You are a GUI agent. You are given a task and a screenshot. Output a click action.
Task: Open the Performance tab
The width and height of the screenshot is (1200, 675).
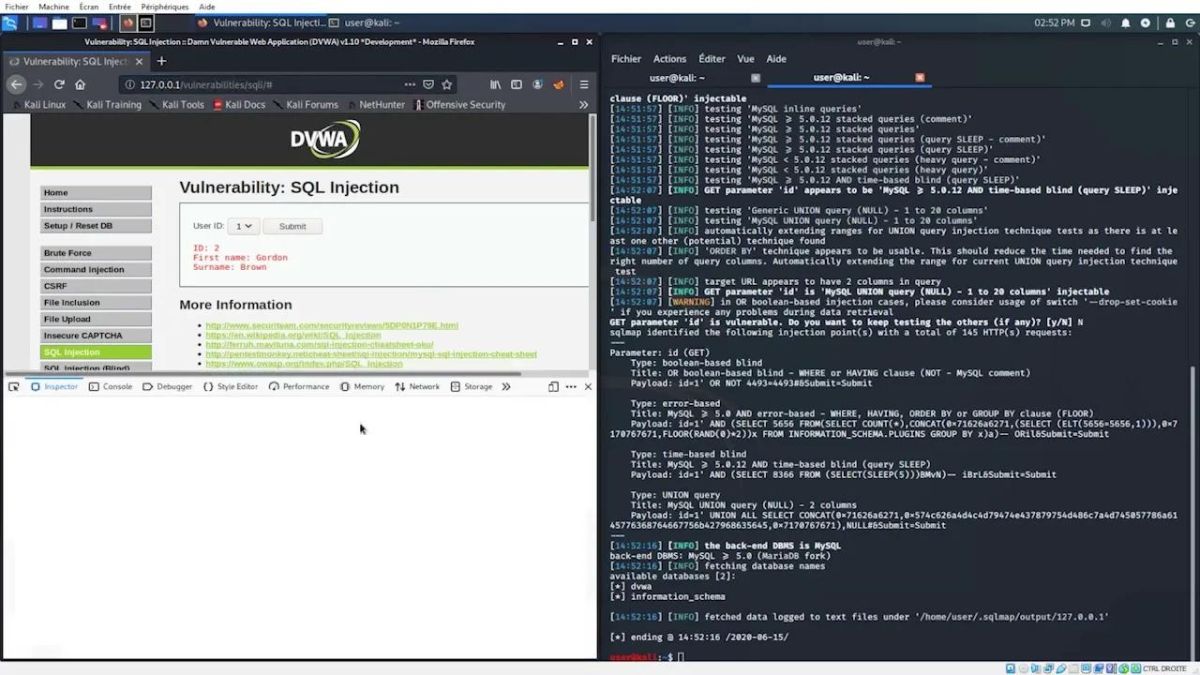(299, 386)
